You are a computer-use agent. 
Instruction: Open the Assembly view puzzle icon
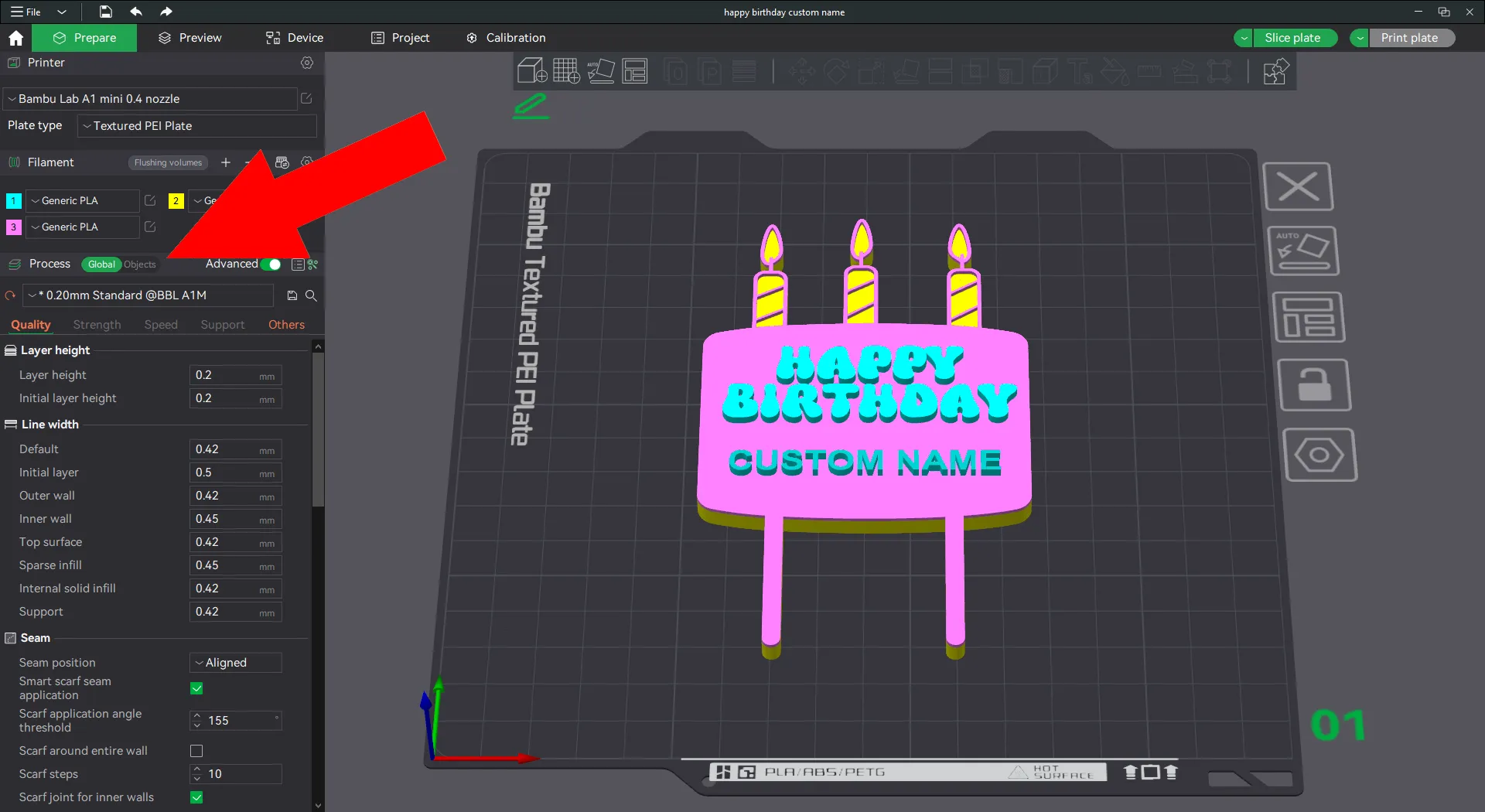1275,72
